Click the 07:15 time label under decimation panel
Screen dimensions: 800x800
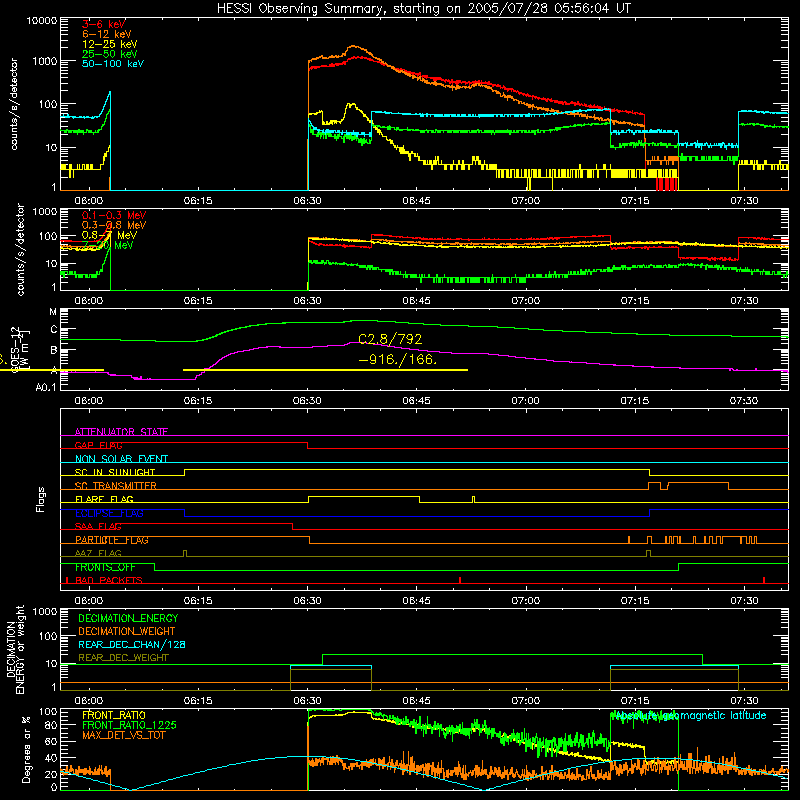point(635,701)
